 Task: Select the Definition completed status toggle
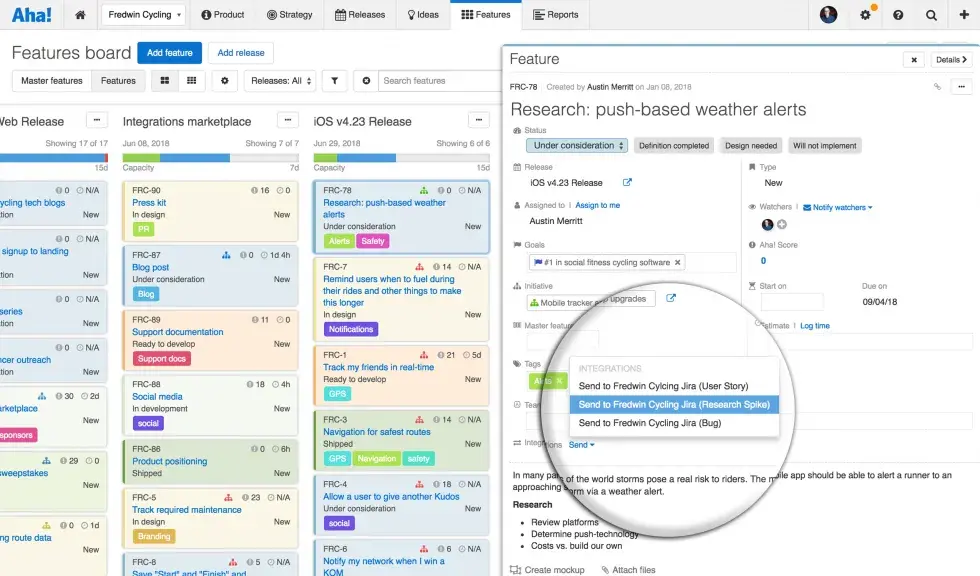pos(673,145)
